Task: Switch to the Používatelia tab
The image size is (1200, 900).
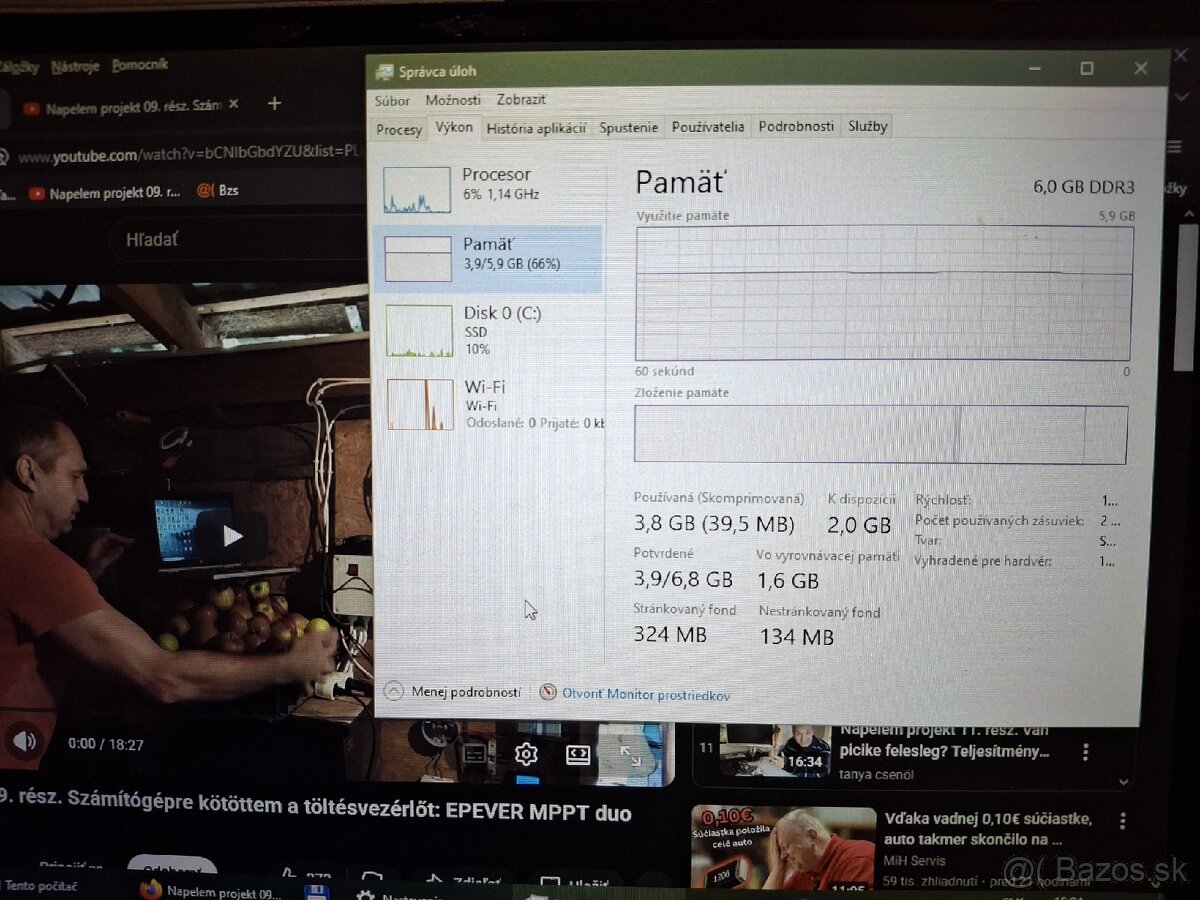Action: (x=708, y=127)
